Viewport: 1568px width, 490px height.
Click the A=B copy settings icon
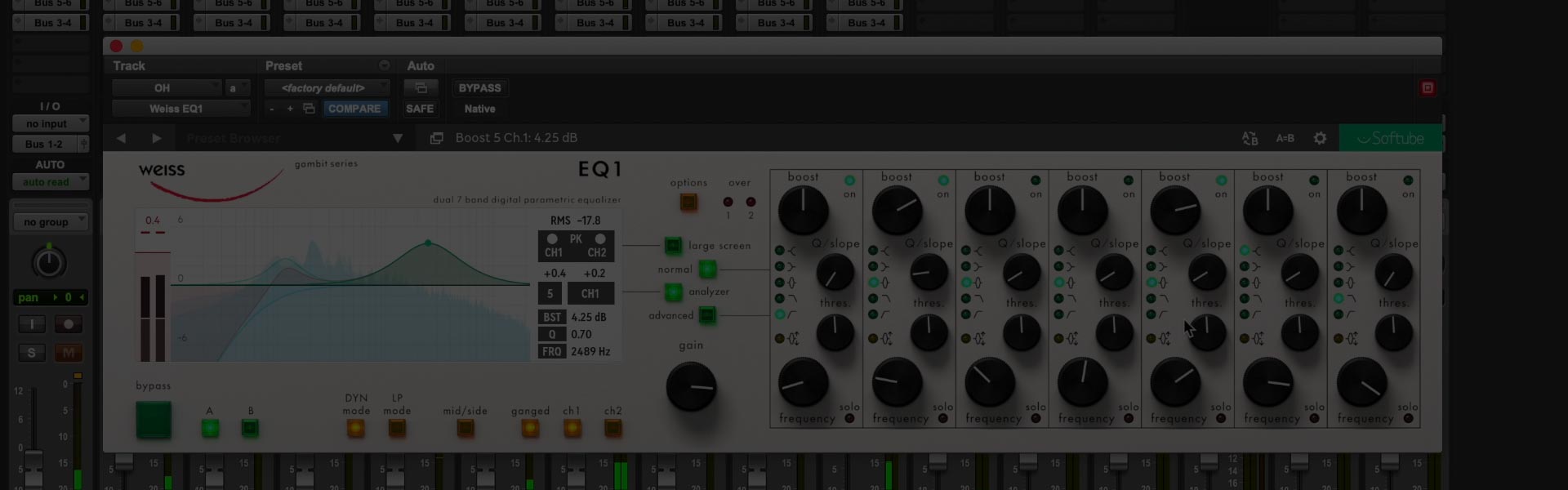tap(1285, 139)
